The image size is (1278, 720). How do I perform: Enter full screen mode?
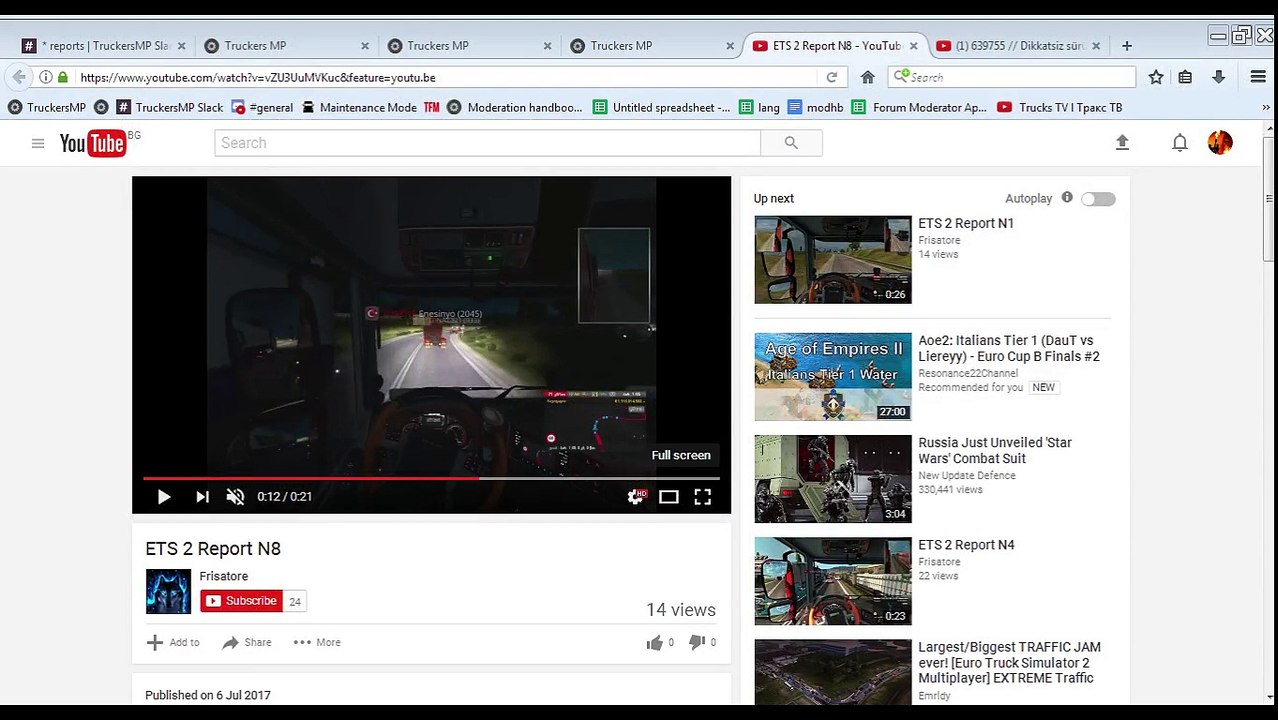[x=703, y=497]
